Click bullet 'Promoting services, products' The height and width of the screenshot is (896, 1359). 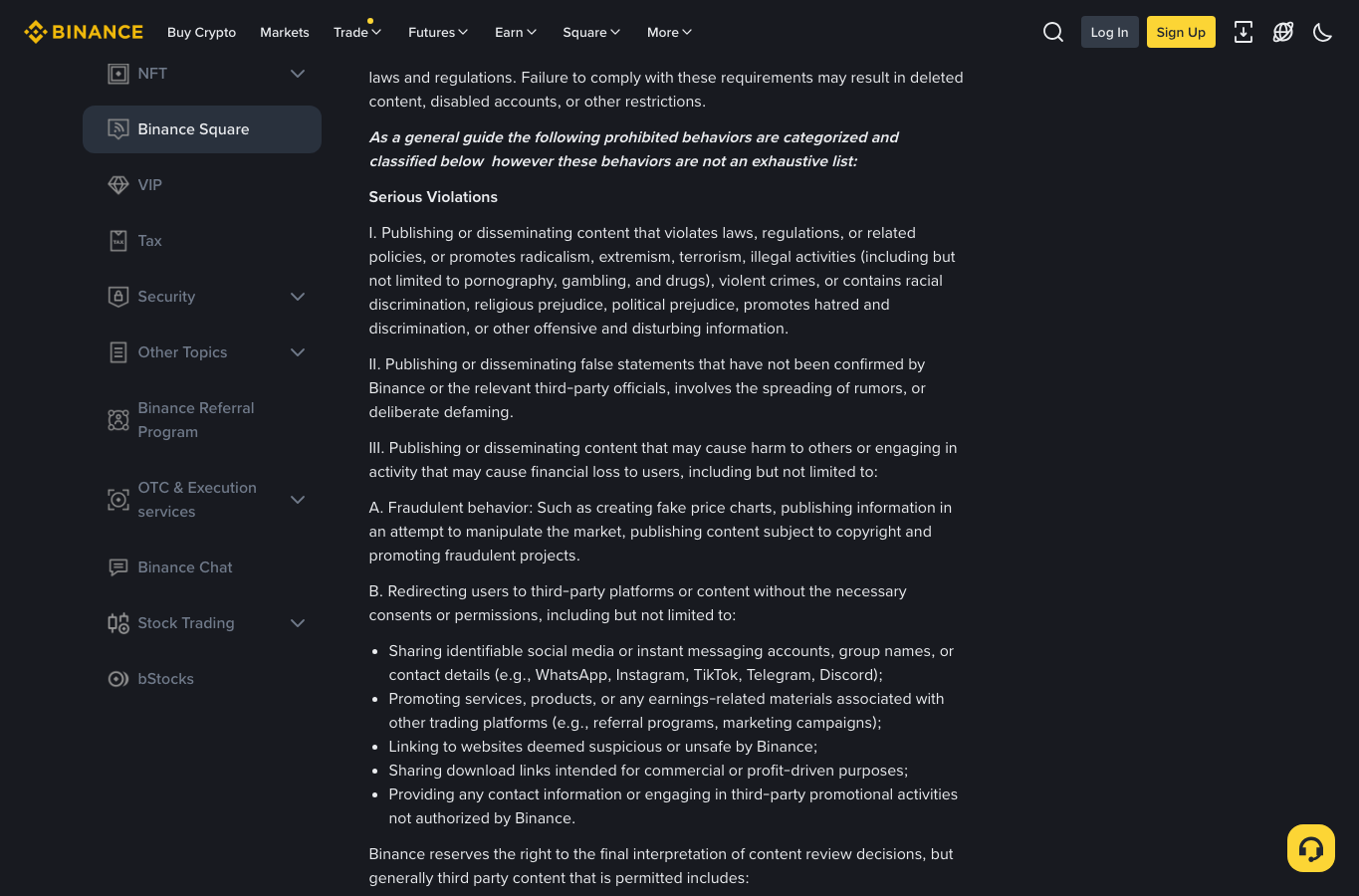point(666,711)
